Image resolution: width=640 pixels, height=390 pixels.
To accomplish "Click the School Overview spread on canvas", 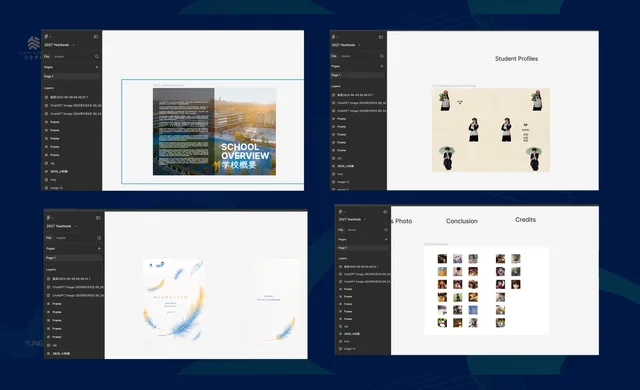I will coord(214,131).
